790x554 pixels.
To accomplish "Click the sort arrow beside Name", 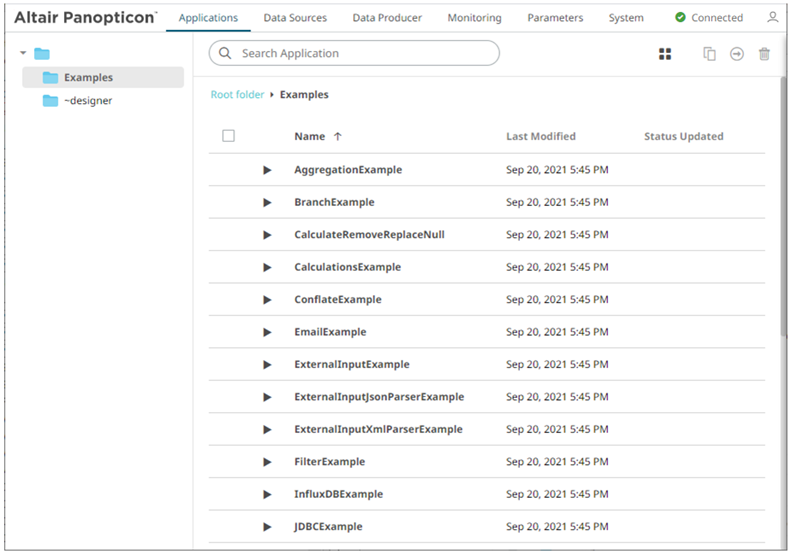I will click(337, 137).
